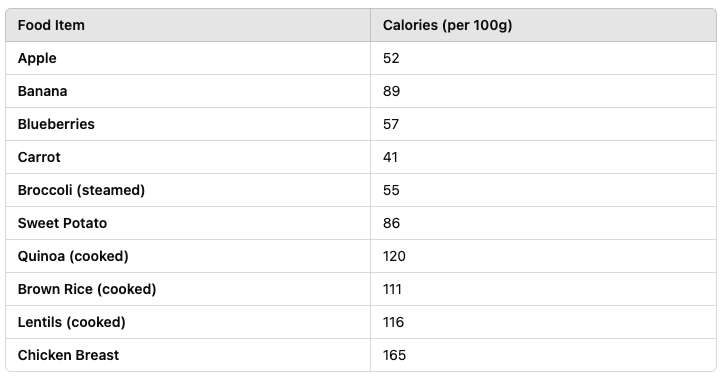Click the Calories (per 100g) column header
725x380 pixels.
click(543, 25)
